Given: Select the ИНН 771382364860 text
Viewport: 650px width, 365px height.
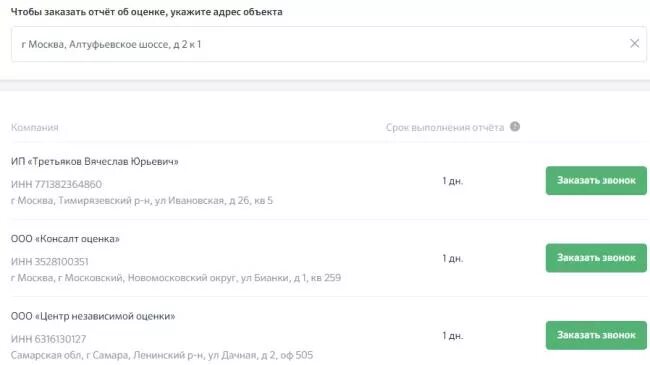Looking at the screenshot, I should [x=56, y=184].
